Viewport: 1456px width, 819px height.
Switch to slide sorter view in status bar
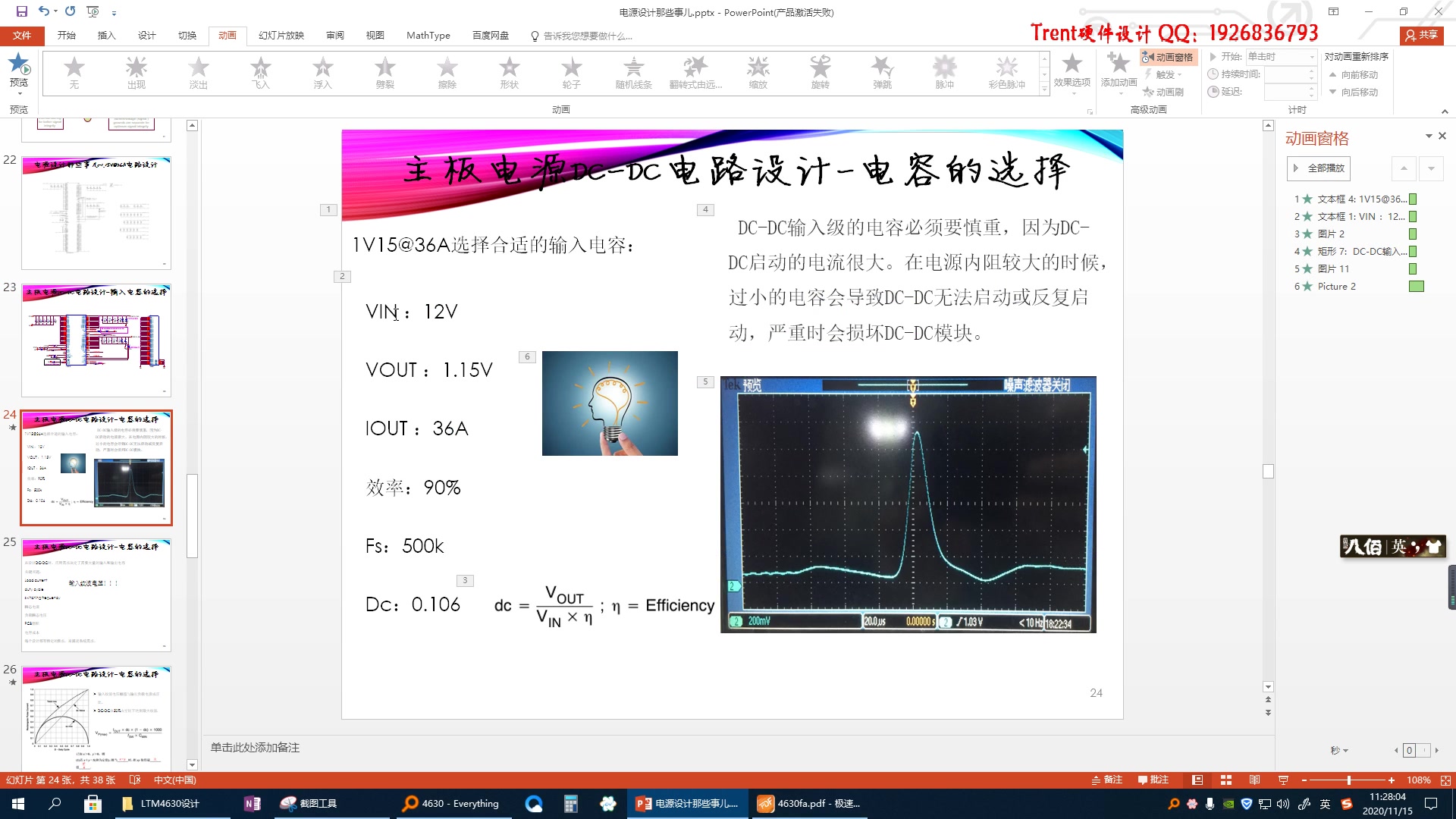(1226, 780)
